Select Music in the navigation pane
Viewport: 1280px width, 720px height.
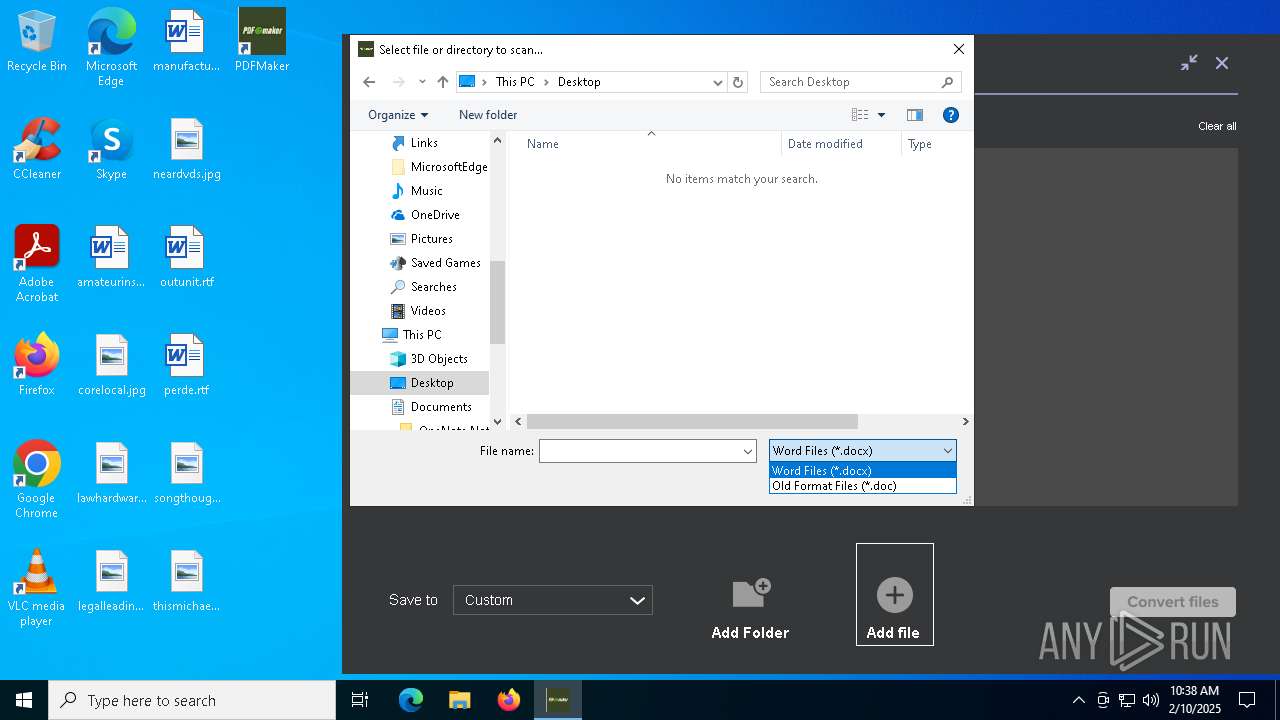(x=426, y=191)
